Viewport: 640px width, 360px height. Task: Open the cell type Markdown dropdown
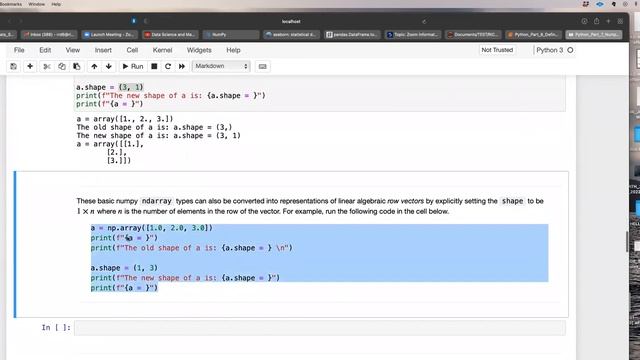[221, 66]
